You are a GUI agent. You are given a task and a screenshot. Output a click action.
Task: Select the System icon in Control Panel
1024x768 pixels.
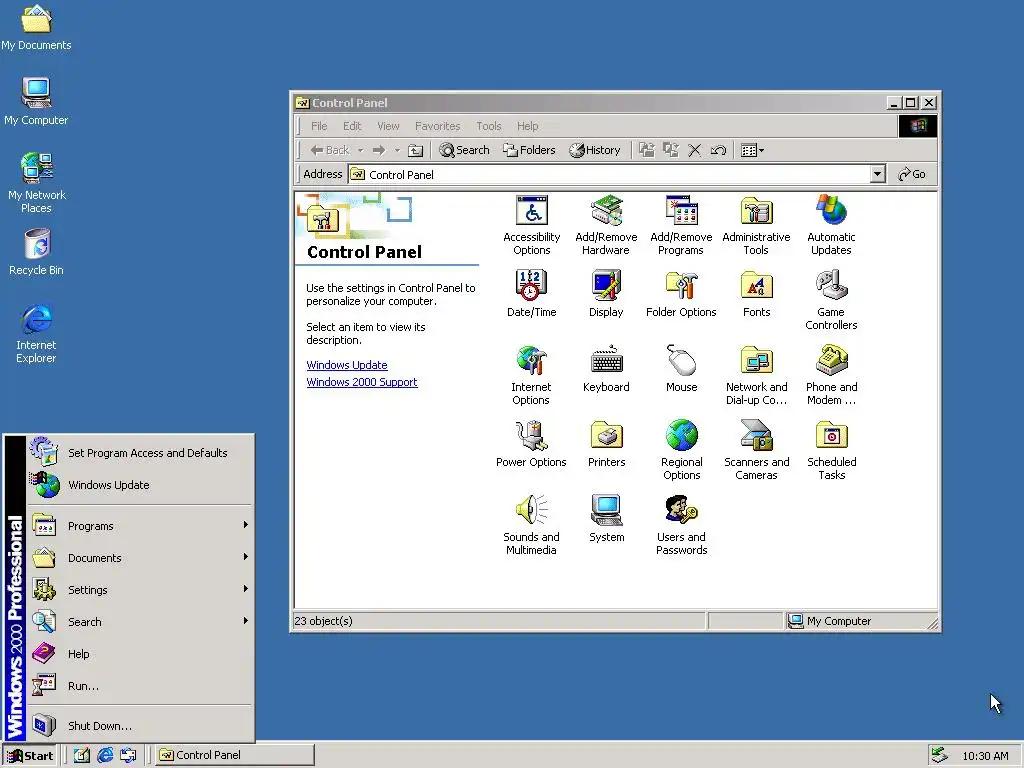pos(606,519)
